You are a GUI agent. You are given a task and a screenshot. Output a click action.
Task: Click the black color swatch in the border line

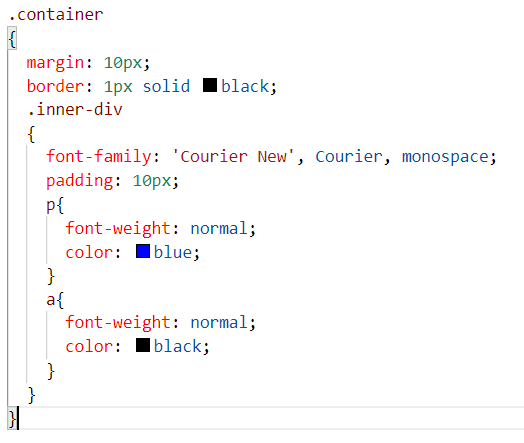tap(210, 85)
